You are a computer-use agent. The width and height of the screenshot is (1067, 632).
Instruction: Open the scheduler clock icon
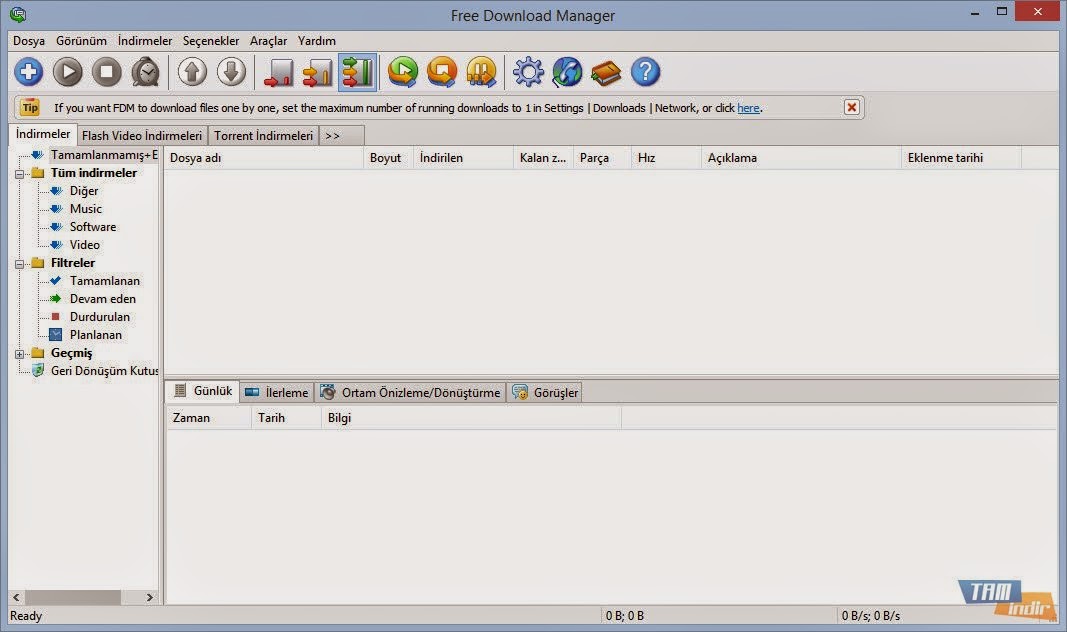pyautogui.click(x=146, y=72)
